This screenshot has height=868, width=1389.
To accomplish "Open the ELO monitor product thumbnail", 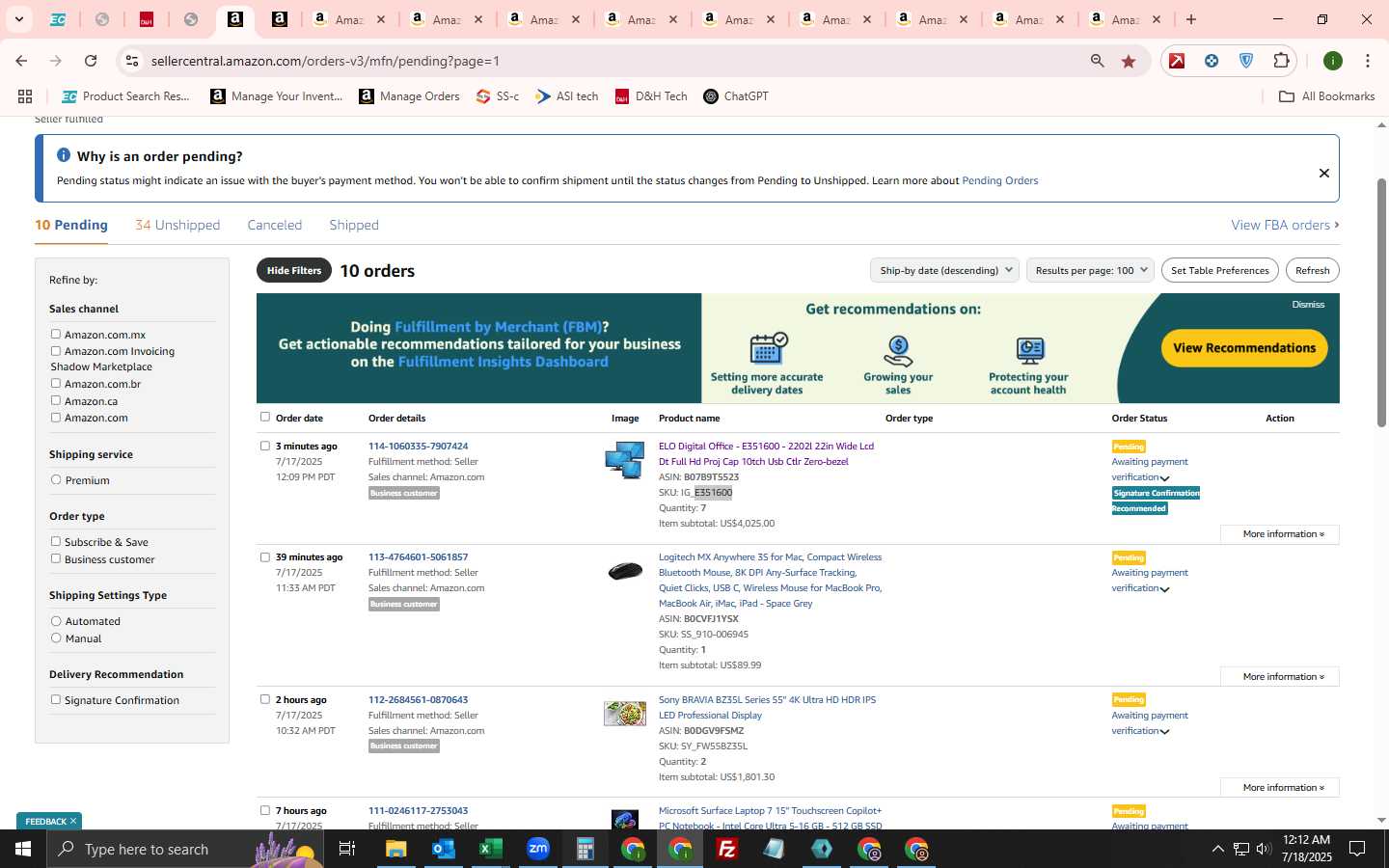I will 625,460.
